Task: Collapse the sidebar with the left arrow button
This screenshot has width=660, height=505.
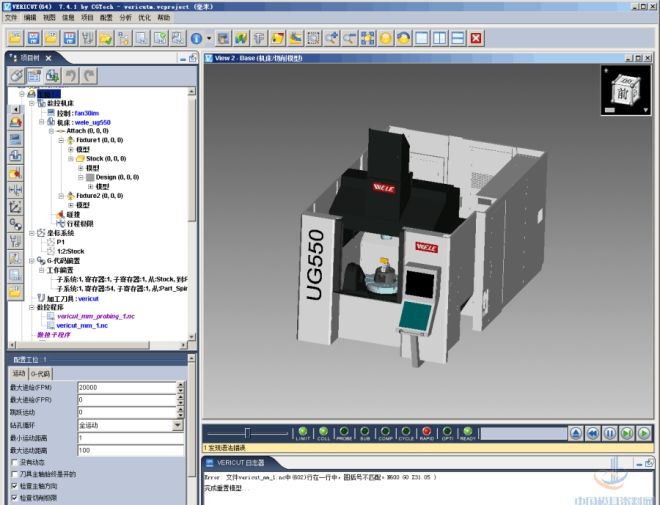Action: [x=16, y=109]
